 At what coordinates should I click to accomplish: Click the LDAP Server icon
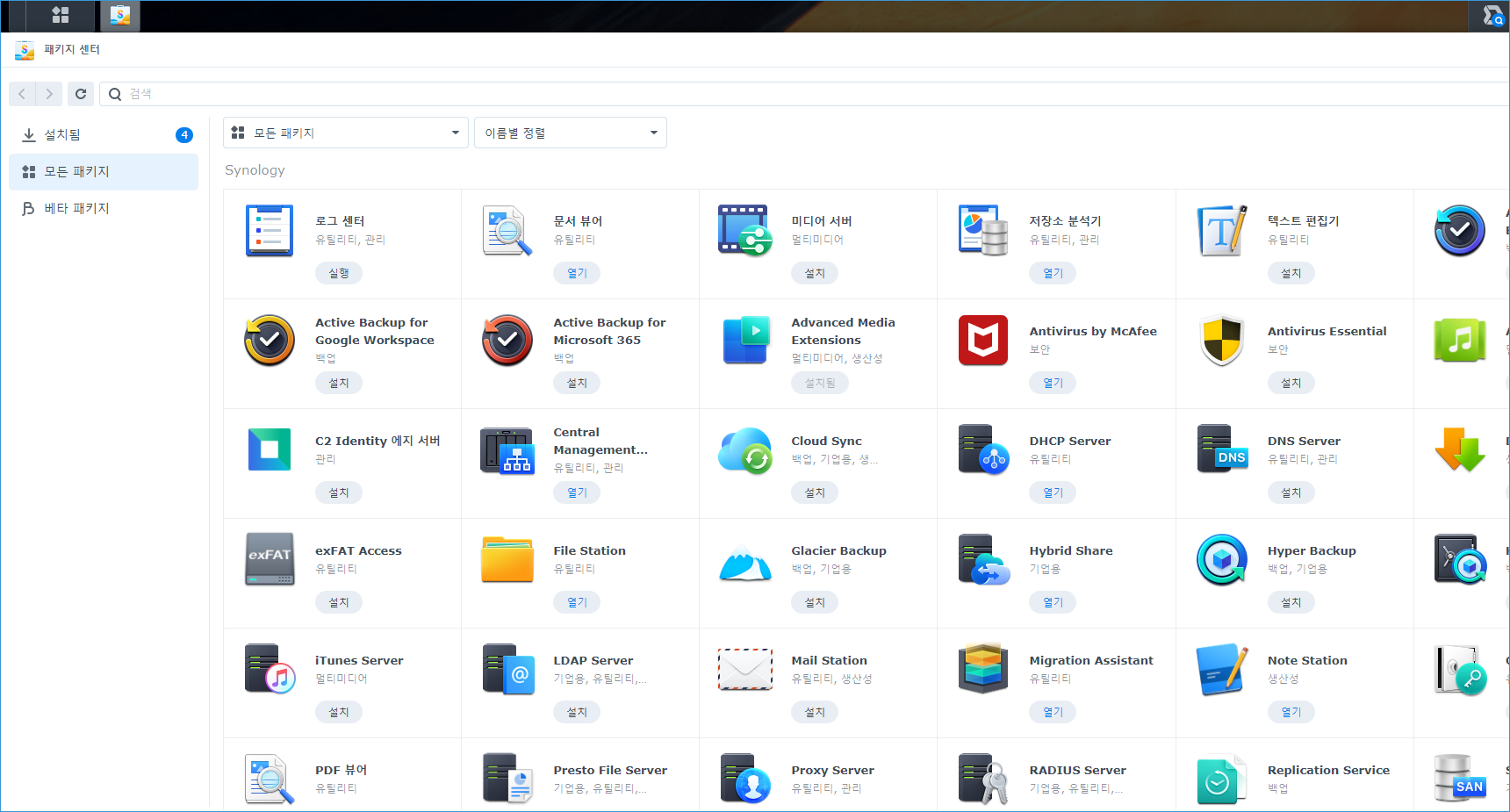click(x=508, y=669)
